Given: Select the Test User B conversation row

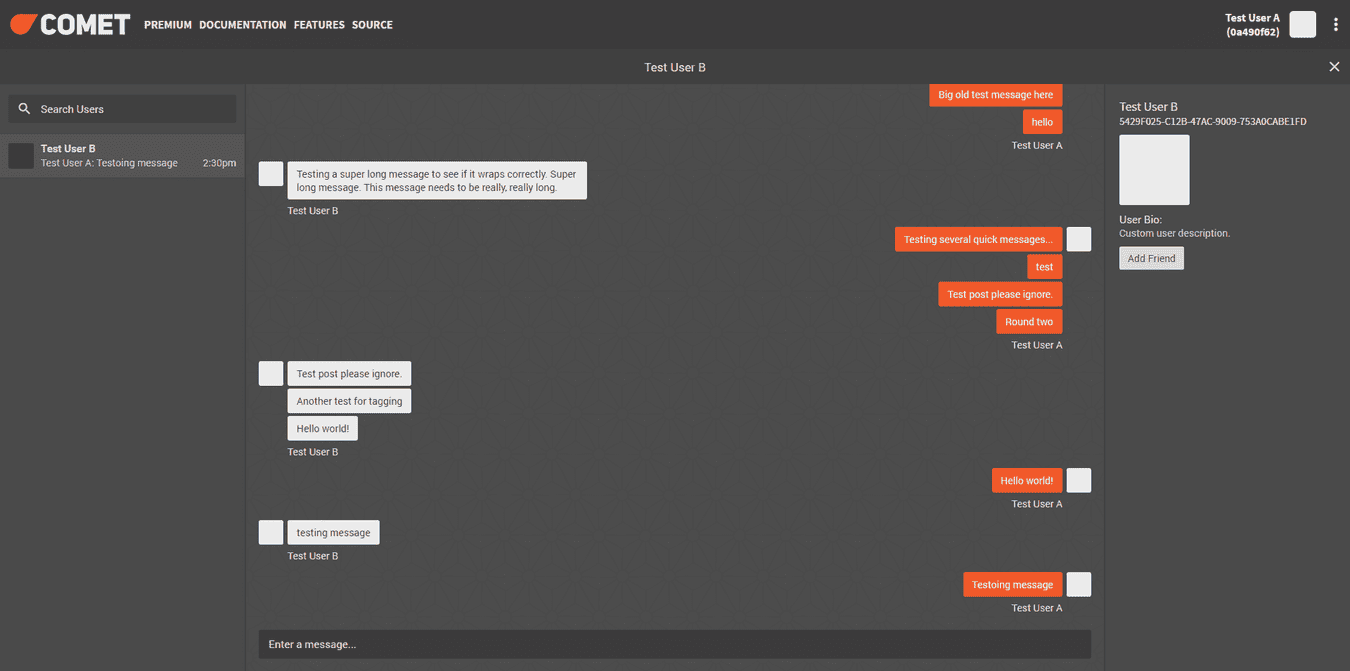Looking at the screenshot, I should [122, 156].
